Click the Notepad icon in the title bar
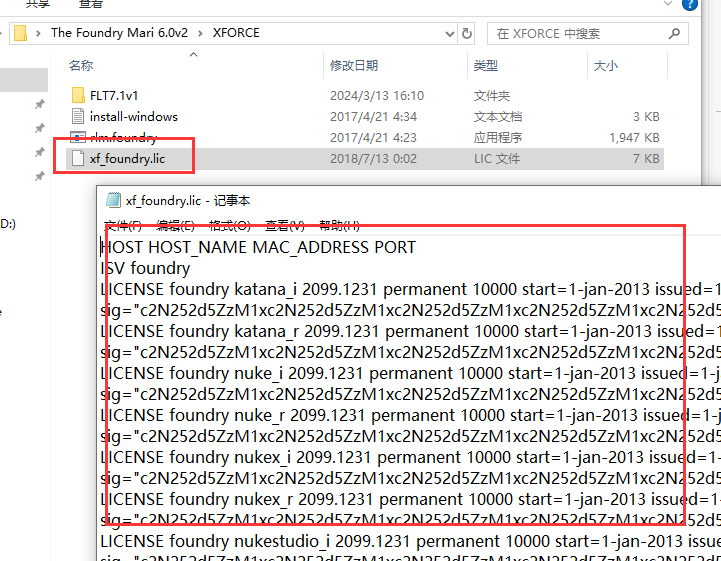Viewport: 721px width, 561px height. pos(113,200)
